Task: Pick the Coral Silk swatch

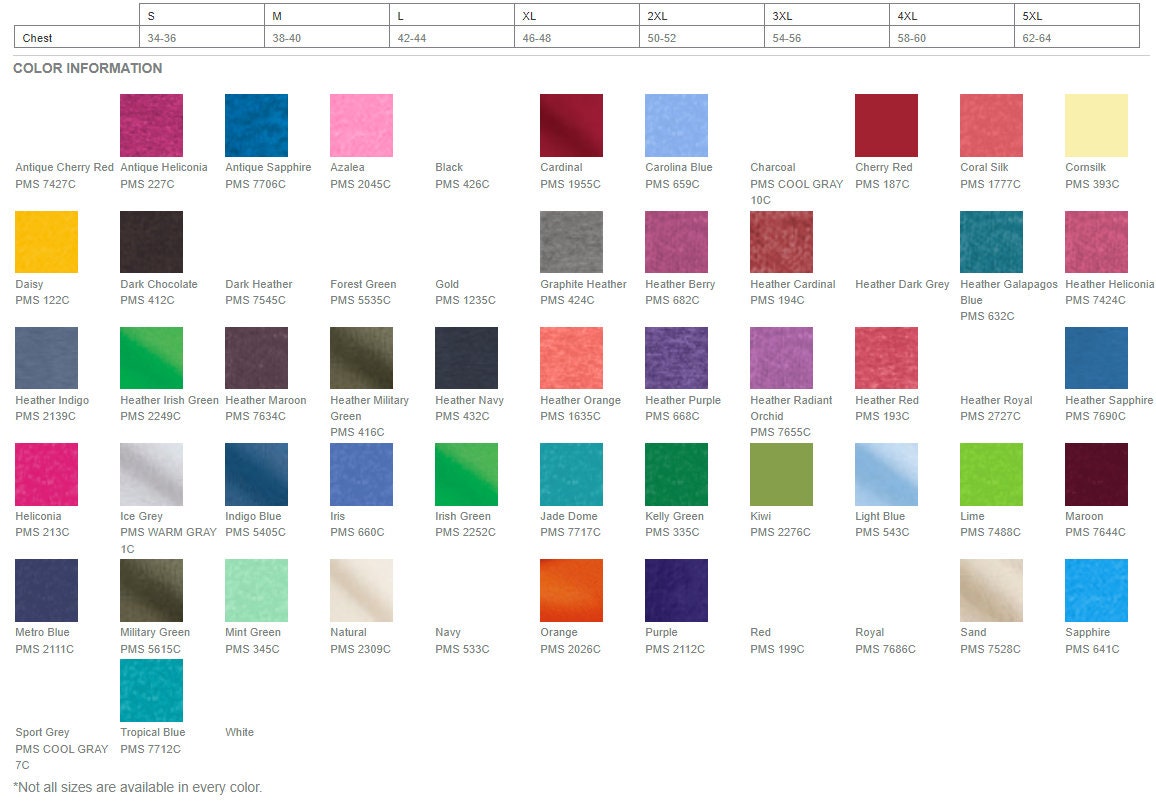Action: [x=992, y=125]
